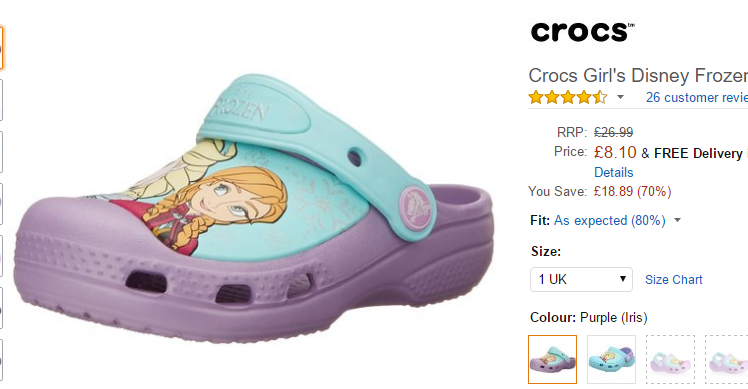
Task: Open the star rating breakdown arrow
Action: (620, 97)
